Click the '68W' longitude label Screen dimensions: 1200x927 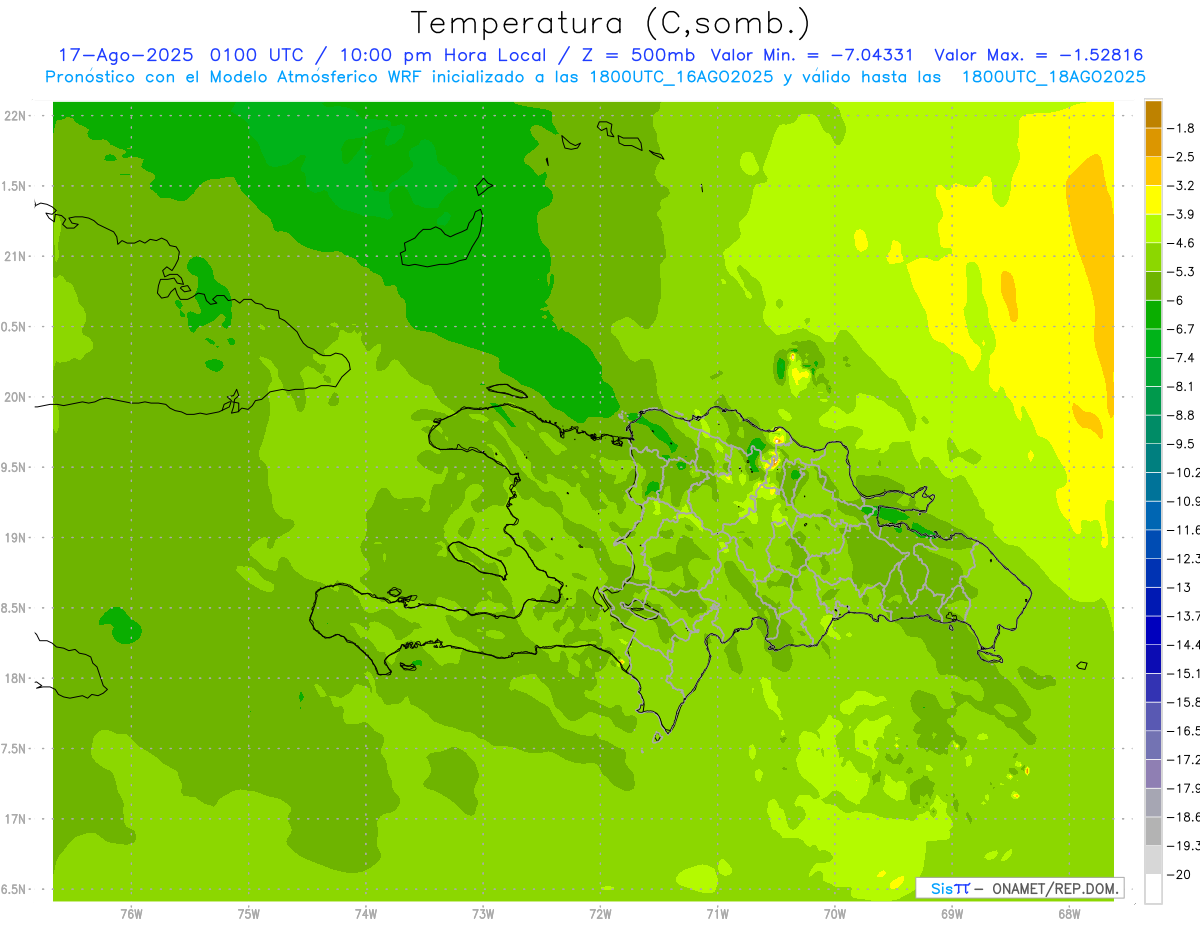click(x=1068, y=914)
